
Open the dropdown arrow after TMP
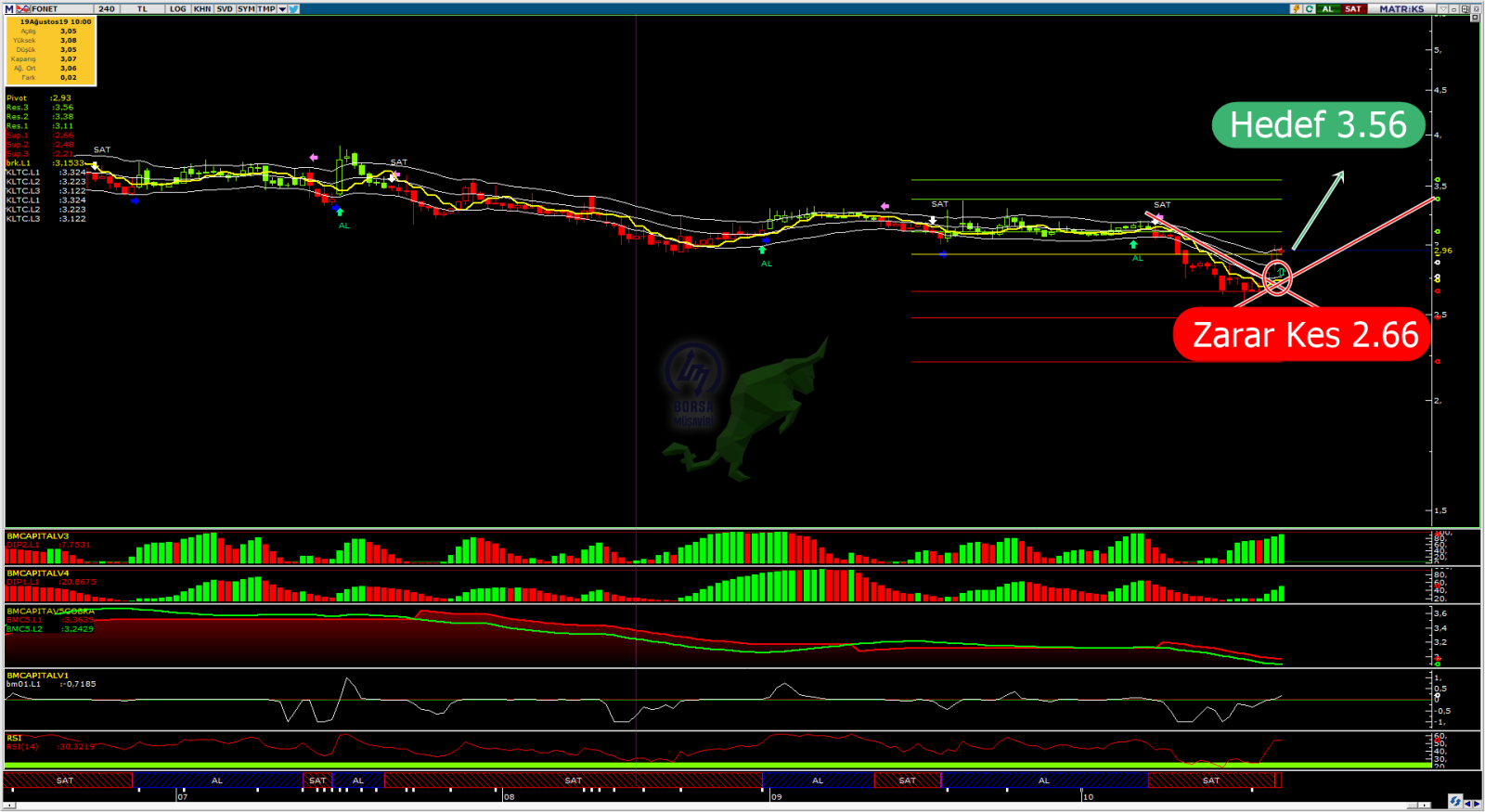pos(282,9)
